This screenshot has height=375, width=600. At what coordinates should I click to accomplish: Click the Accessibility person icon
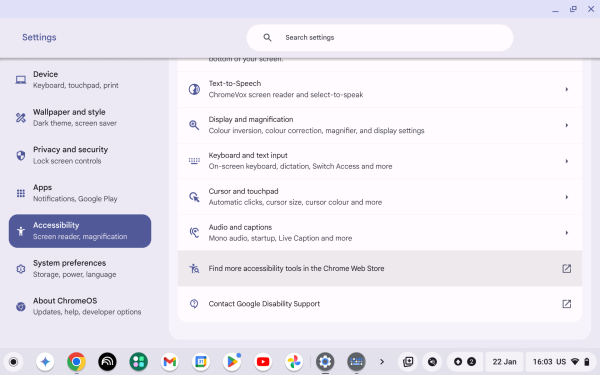(x=21, y=231)
